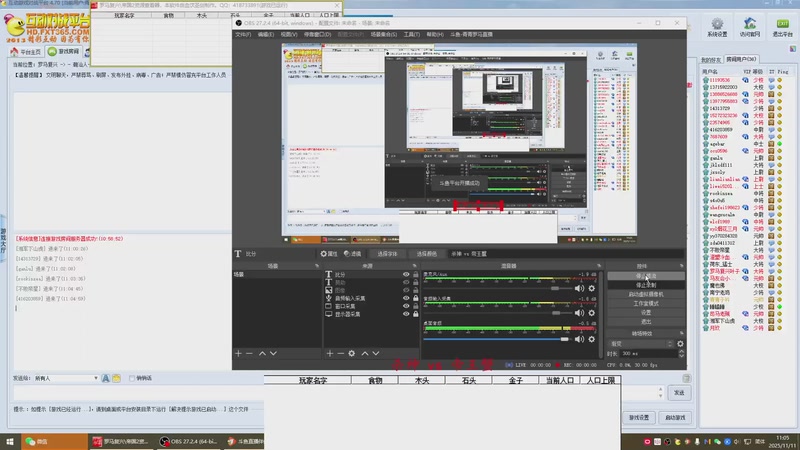Open source properties gear in OBS toolbar

click(x=329, y=254)
